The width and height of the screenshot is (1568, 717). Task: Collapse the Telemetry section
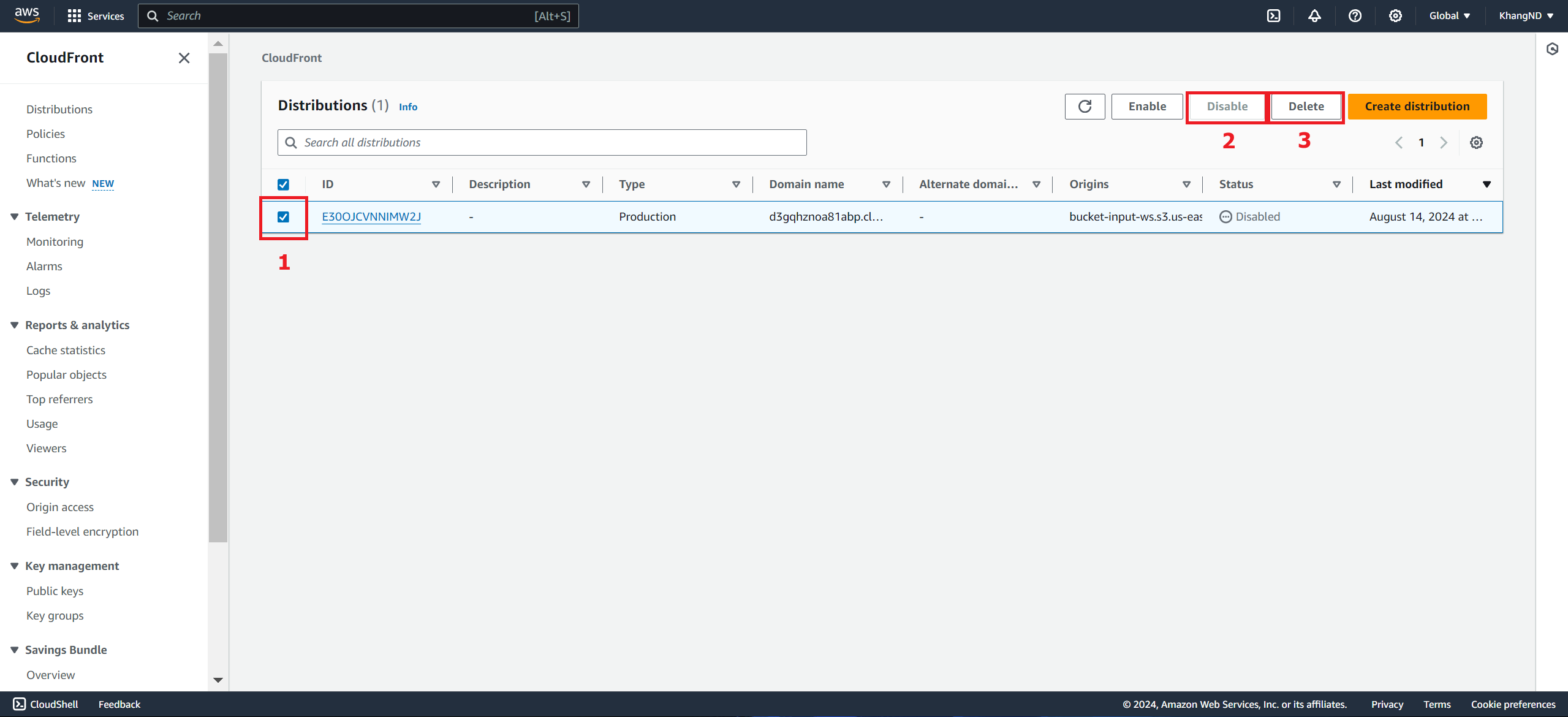click(15, 217)
